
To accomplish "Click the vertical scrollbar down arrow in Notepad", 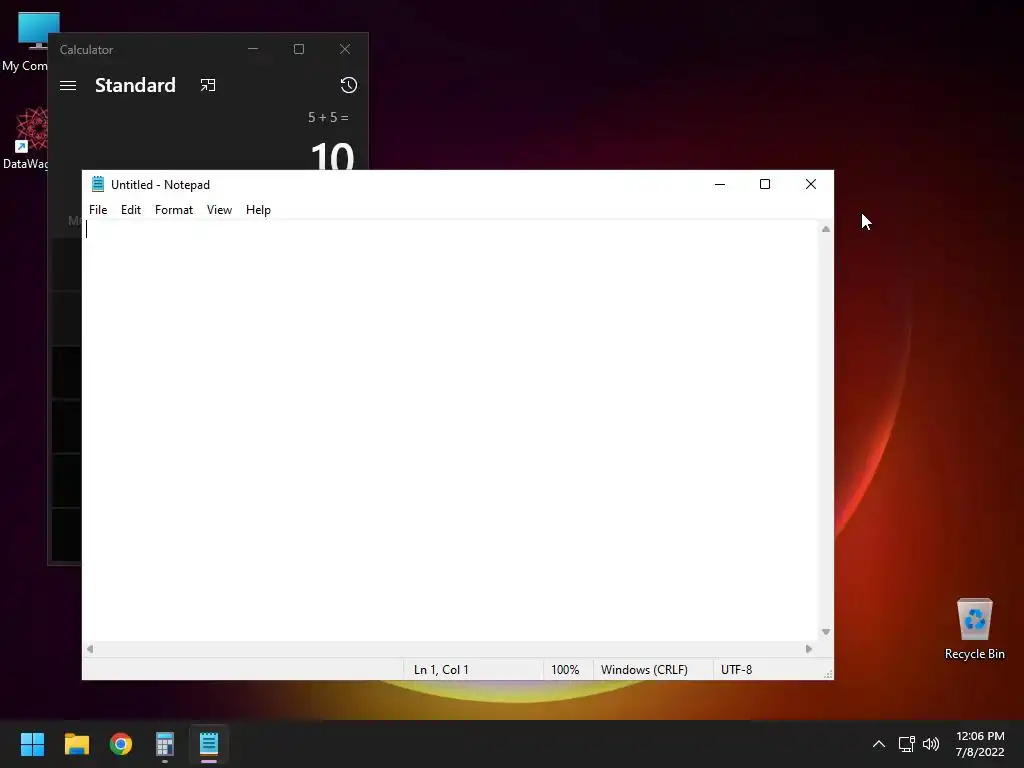I will [826, 632].
